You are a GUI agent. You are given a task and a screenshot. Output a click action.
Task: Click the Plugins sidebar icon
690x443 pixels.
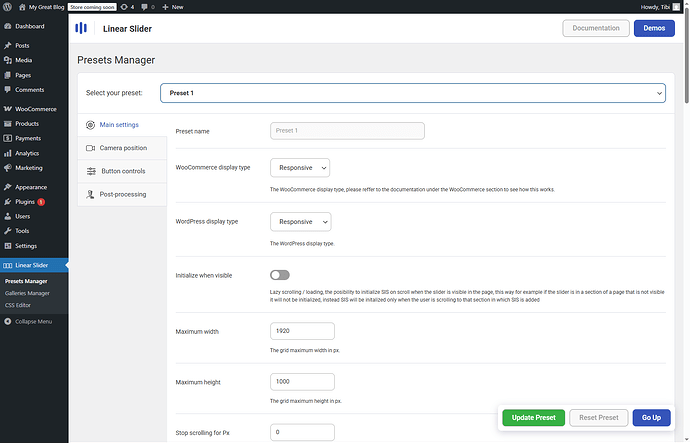tap(7, 201)
